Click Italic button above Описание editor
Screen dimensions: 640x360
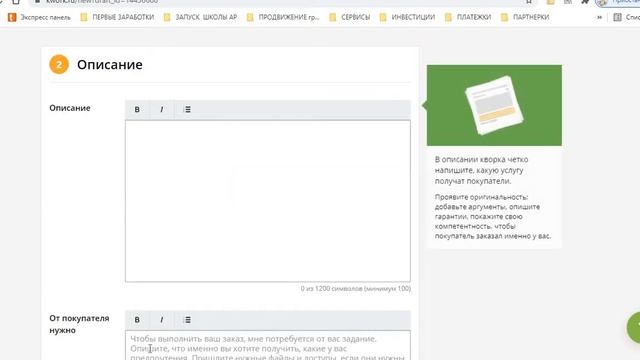pyautogui.click(x=162, y=109)
